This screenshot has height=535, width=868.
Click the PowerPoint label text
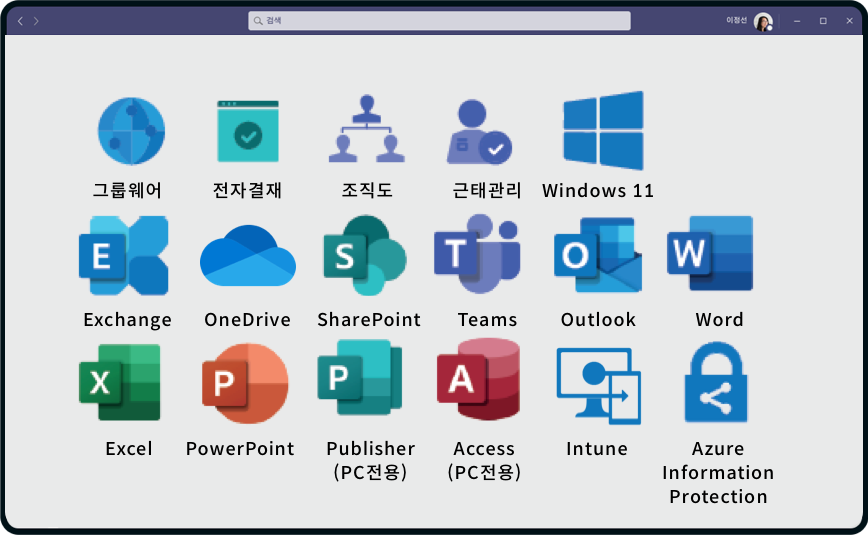[x=240, y=449]
